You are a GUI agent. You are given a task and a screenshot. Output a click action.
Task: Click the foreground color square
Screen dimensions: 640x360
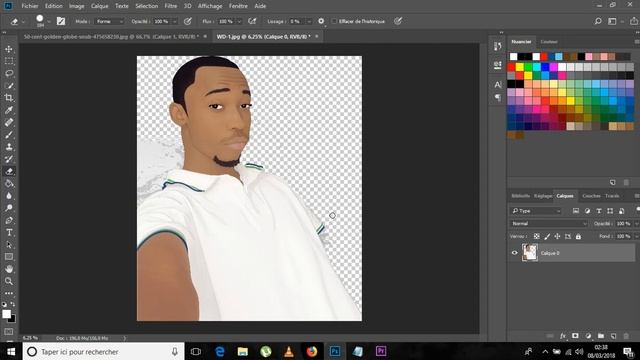pos(6,314)
